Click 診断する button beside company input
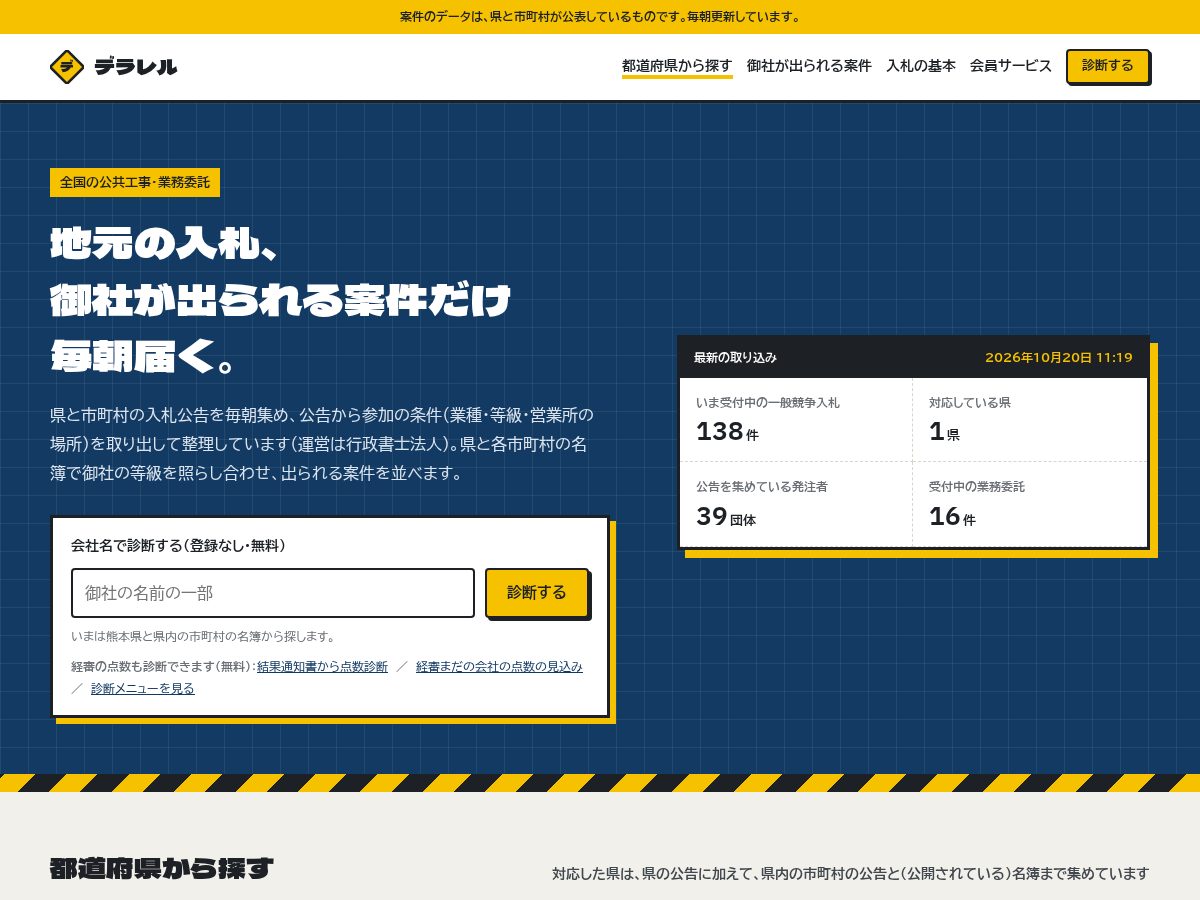Viewport: 1200px width, 900px height. (537, 593)
